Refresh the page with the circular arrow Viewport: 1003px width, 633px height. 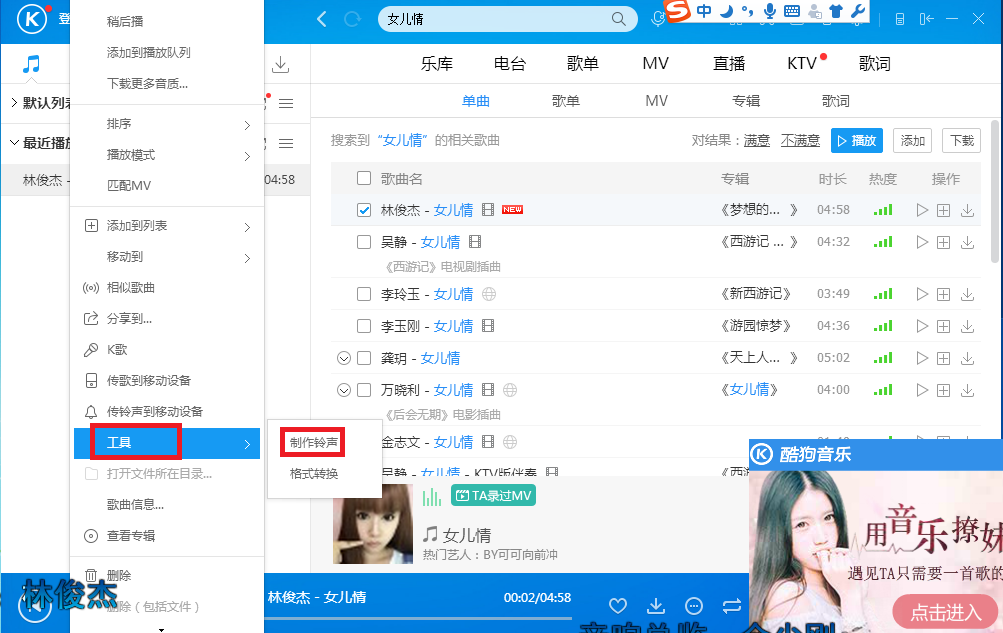[x=352, y=19]
